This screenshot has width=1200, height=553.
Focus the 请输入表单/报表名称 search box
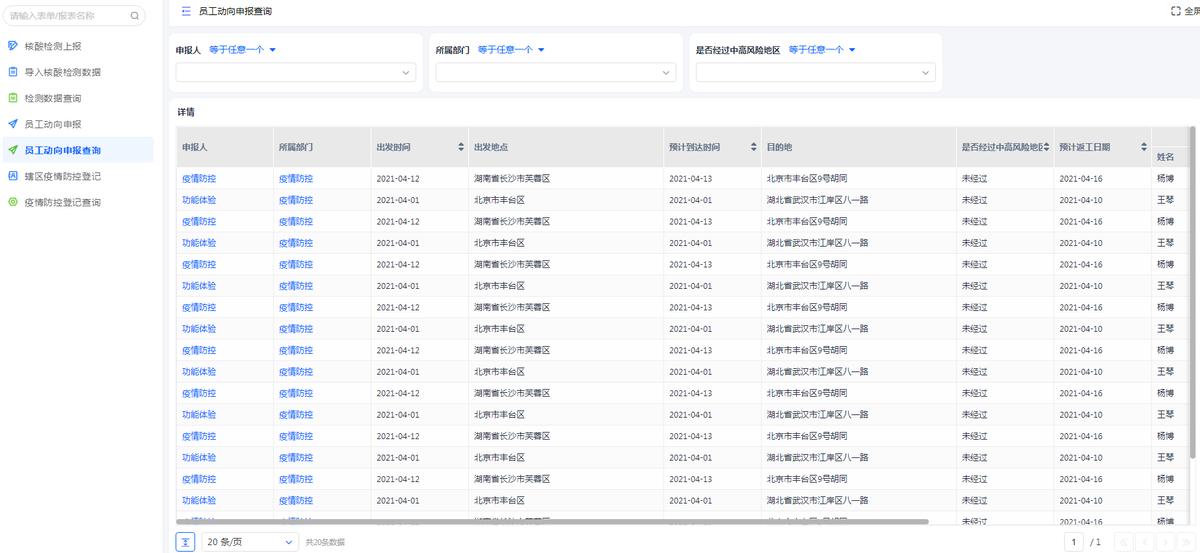(x=74, y=16)
